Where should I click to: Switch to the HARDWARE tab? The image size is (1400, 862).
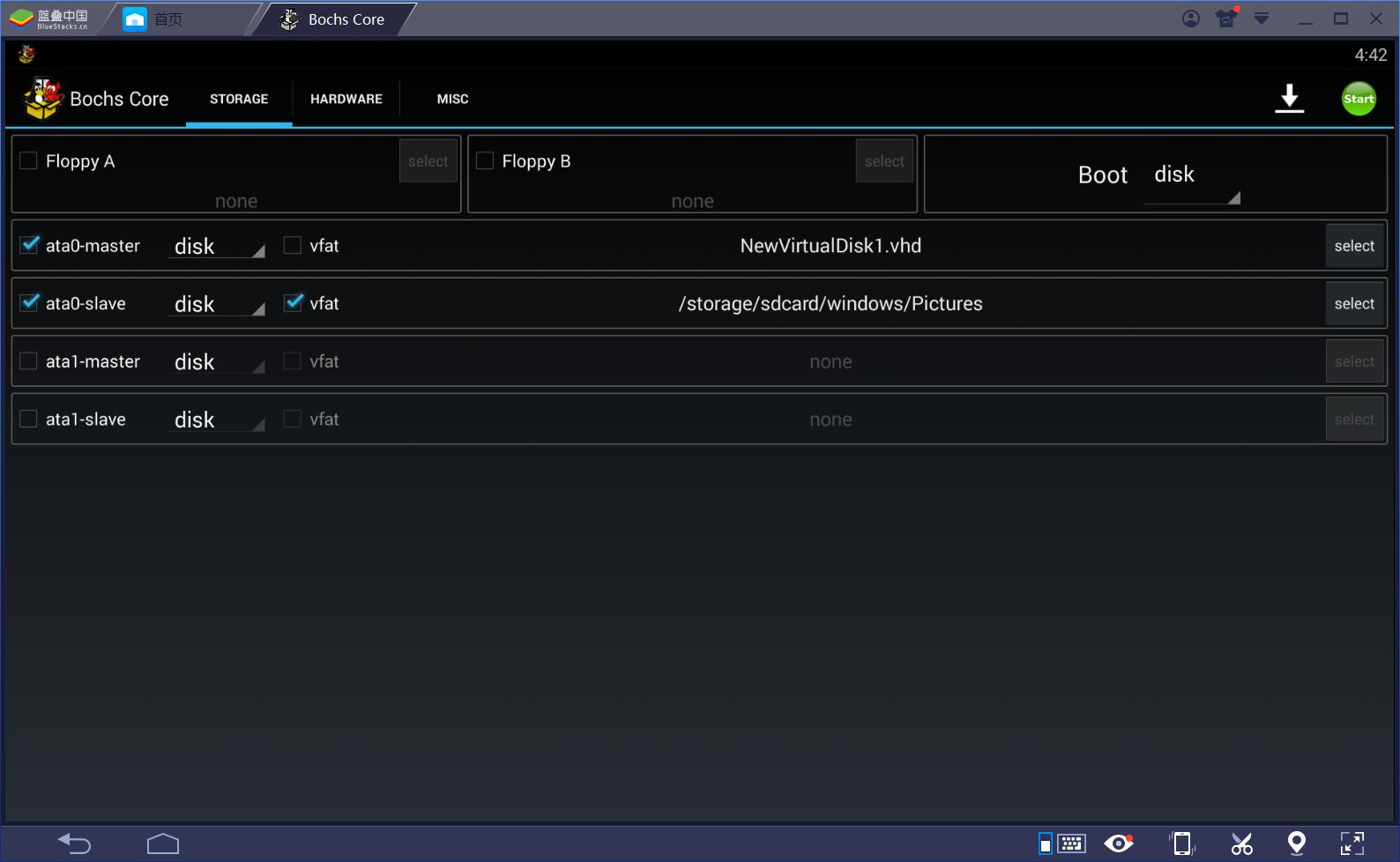346,99
